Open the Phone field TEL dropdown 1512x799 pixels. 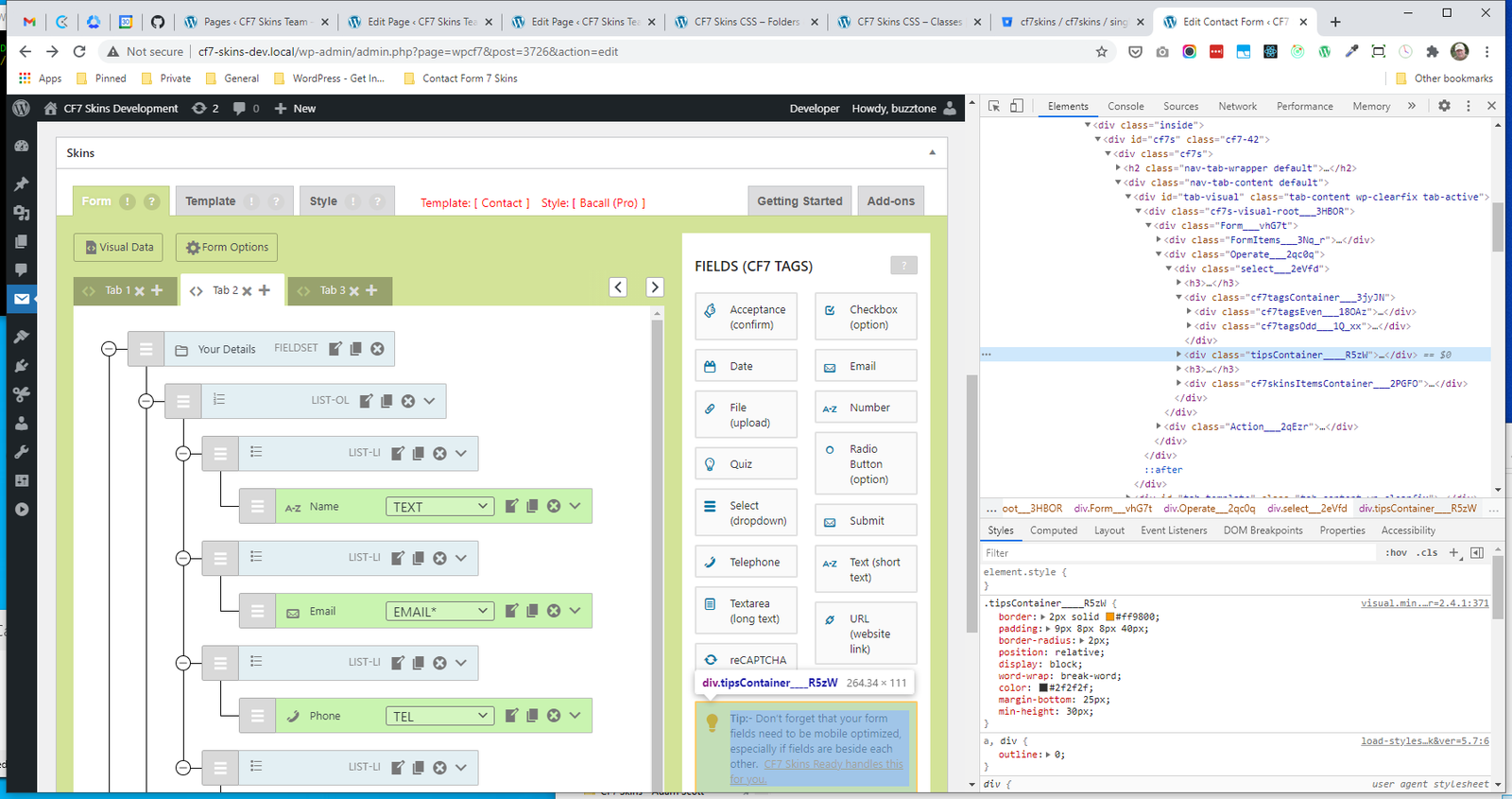(439, 717)
